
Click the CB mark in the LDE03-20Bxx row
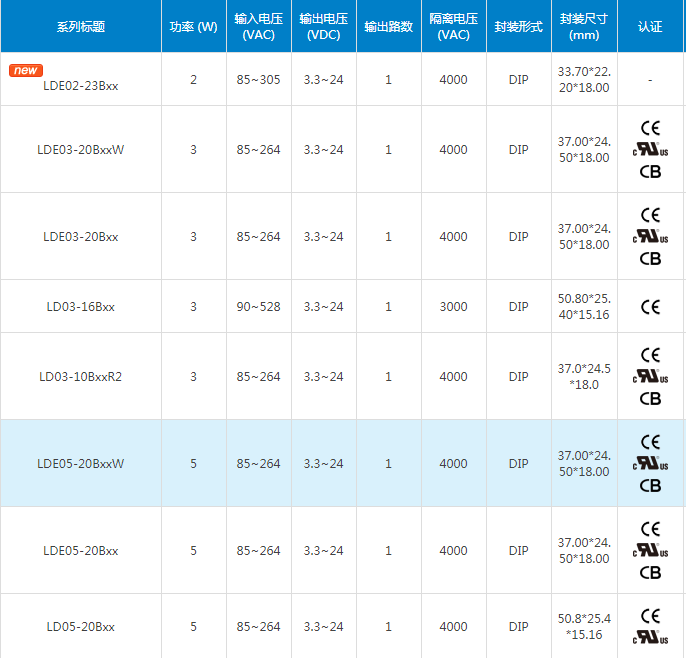tap(650, 258)
